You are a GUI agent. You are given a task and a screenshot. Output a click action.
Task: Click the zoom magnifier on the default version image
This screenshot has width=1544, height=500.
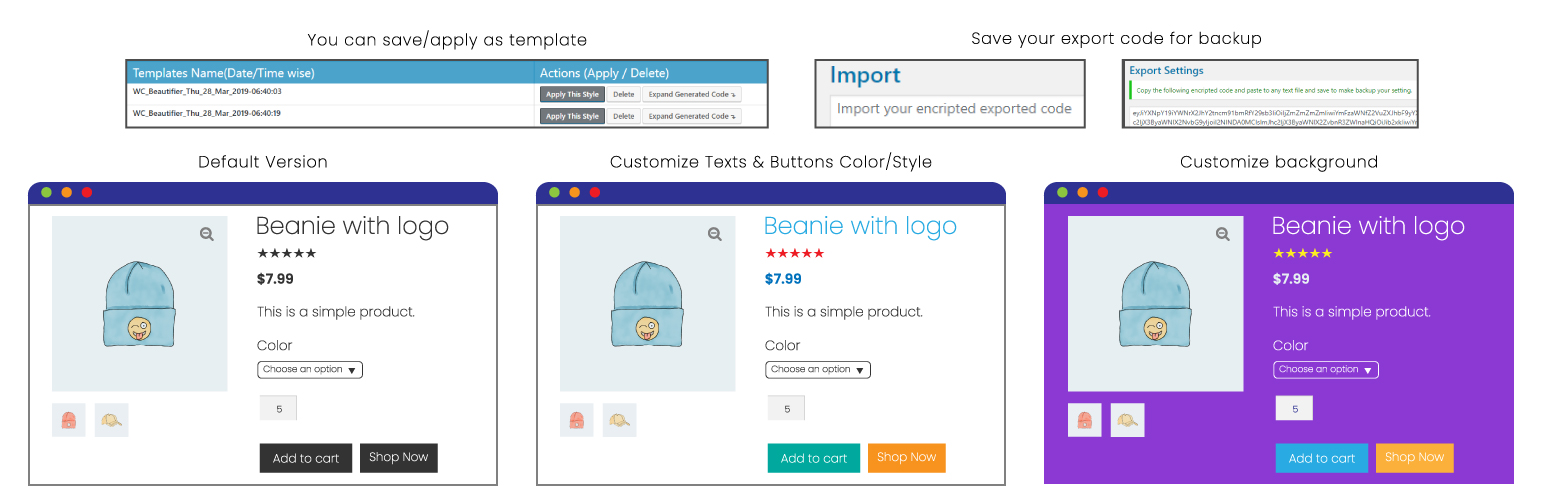pyautogui.click(x=207, y=234)
